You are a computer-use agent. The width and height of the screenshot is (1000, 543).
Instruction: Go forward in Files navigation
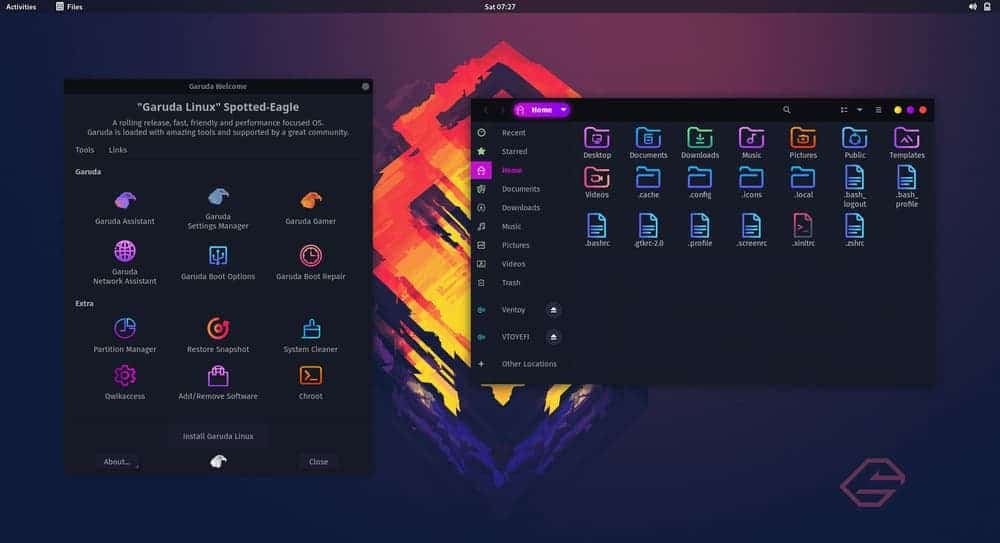click(502, 110)
